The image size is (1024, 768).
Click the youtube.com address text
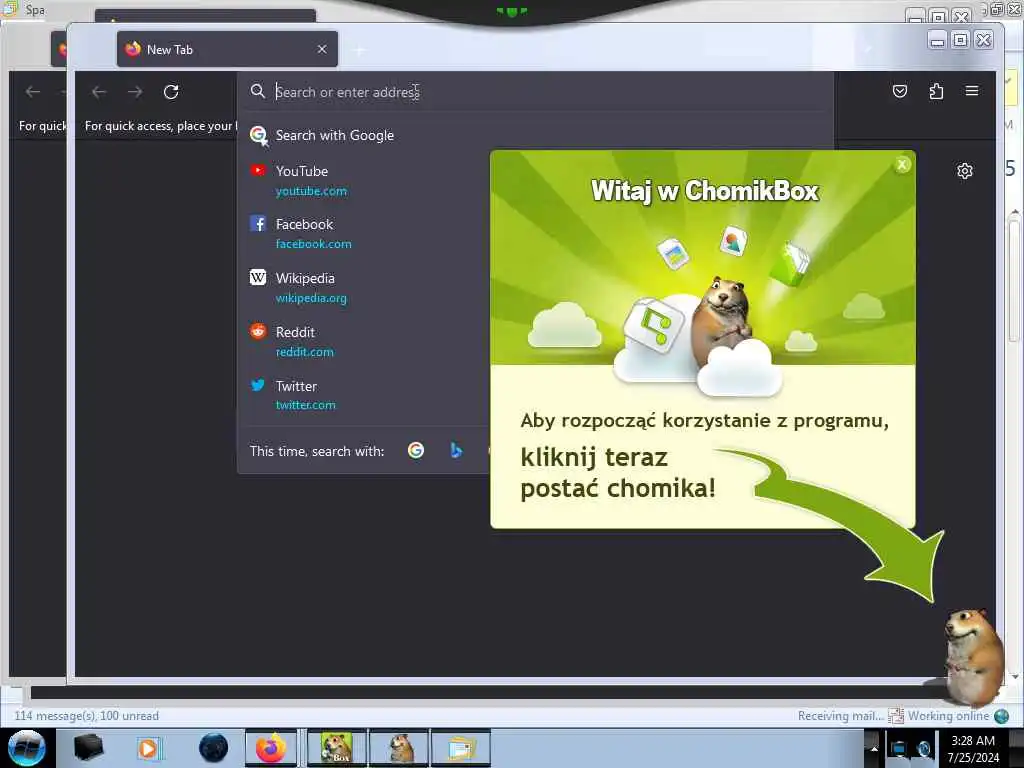(x=311, y=191)
